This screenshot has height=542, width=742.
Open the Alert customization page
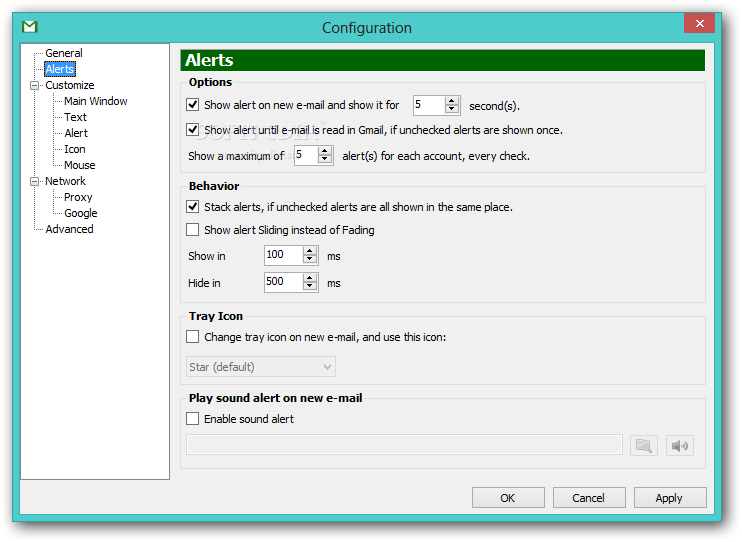[76, 133]
